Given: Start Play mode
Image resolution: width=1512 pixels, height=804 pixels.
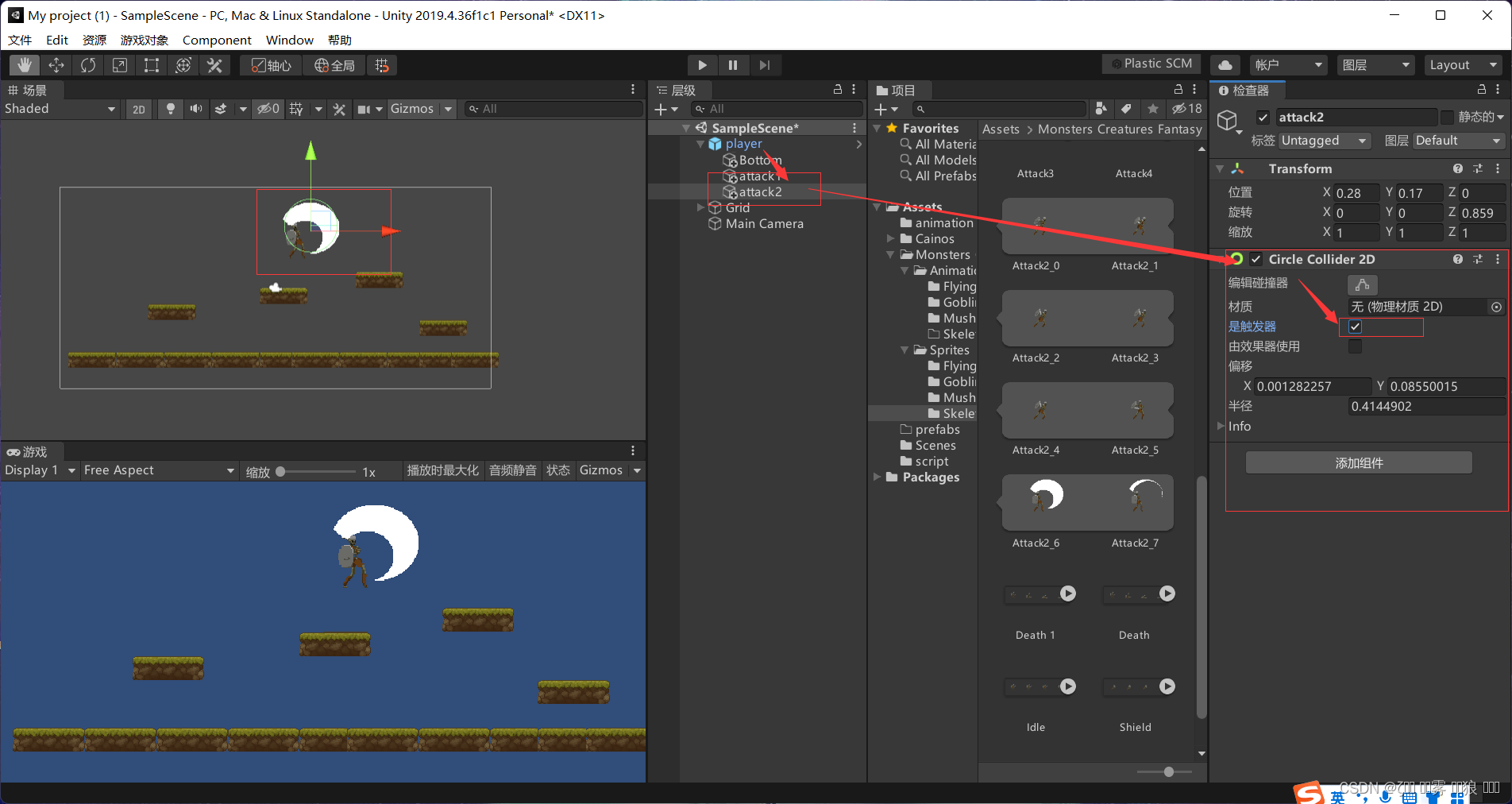Looking at the screenshot, I should [702, 65].
